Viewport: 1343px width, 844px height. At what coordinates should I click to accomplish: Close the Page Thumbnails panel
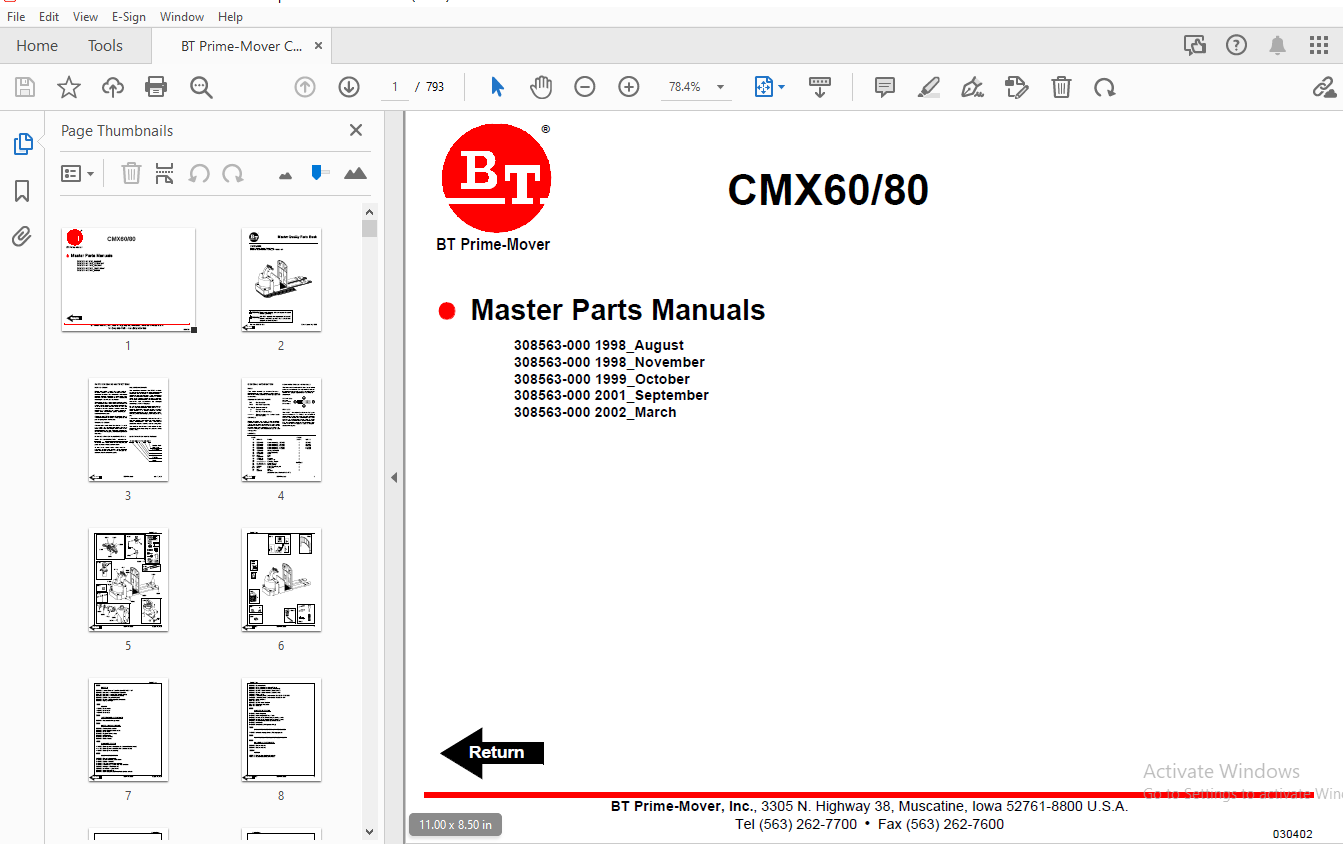click(356, 130)
